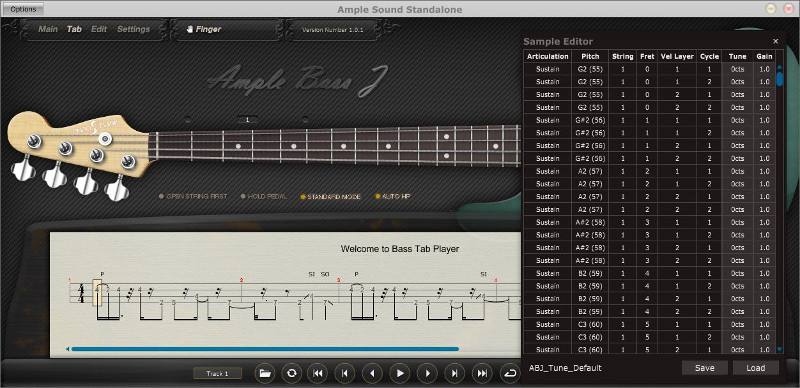This screenshot has height=388, width=800.
Task: Toggle Standard Mode
Action: pos(330,196)
